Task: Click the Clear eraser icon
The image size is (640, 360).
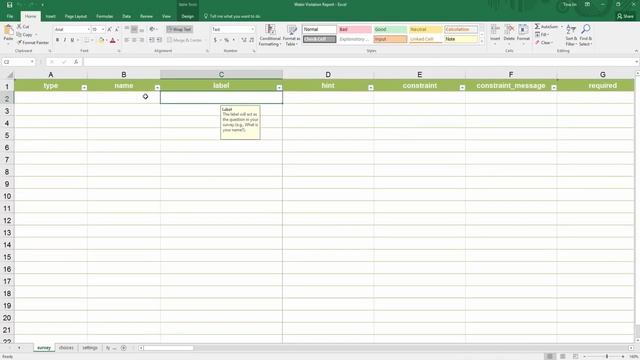Action: point(538,43)
